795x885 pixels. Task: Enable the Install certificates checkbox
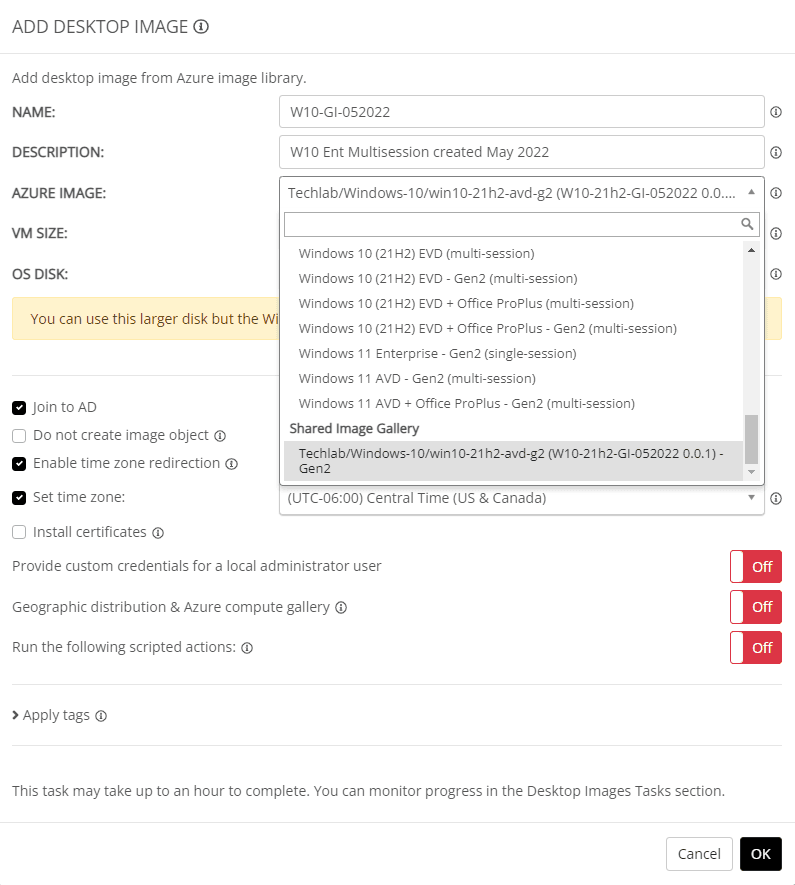click(19, 532)
